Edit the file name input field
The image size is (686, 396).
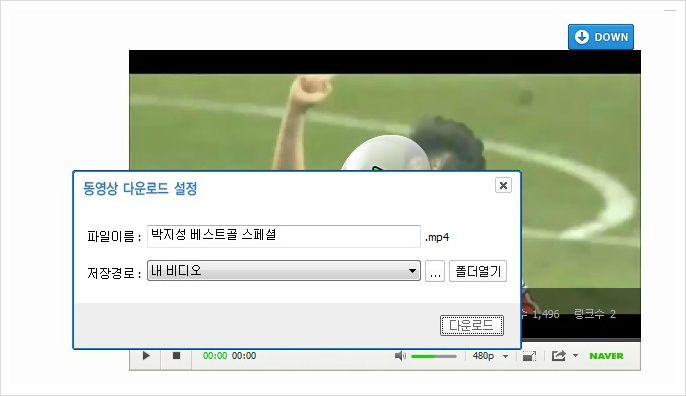pos(284,236)
